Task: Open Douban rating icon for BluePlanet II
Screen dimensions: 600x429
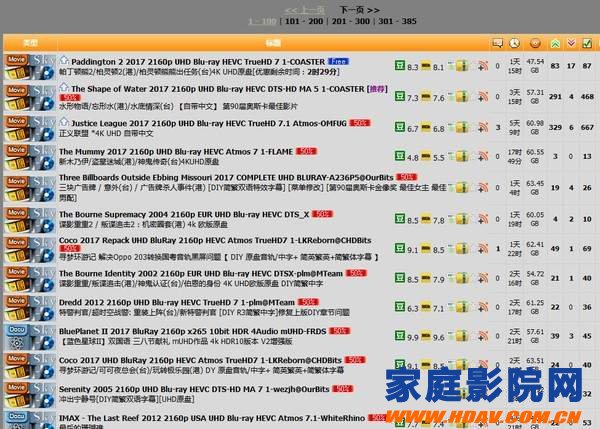Action: [400, 336]
